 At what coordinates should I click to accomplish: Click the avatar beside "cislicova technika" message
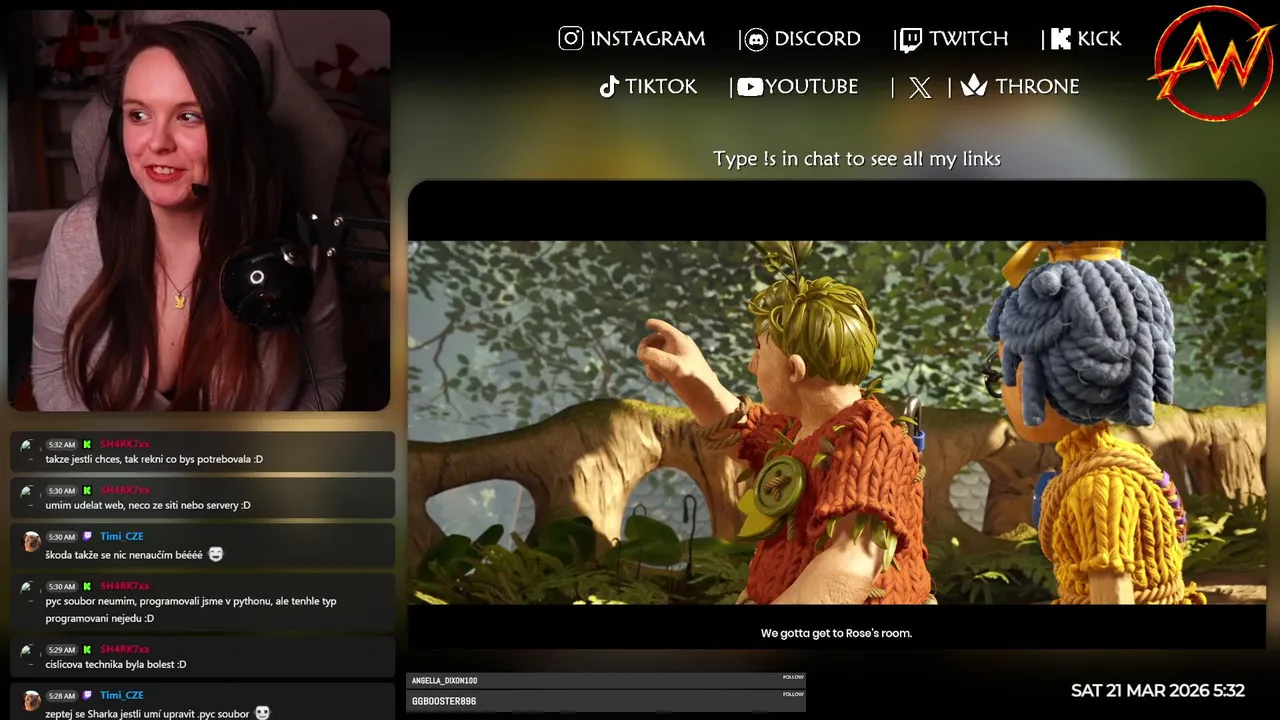click(29, 653)
